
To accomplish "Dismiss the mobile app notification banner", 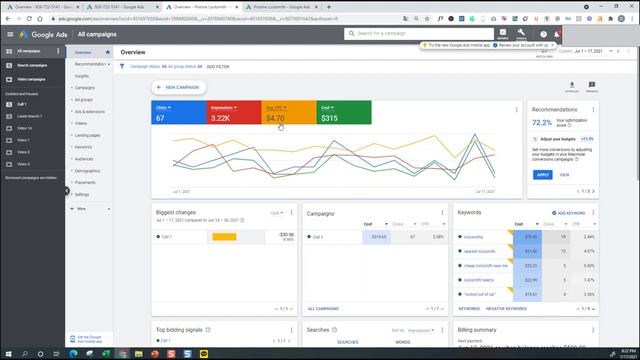I will tap(553, 45).
